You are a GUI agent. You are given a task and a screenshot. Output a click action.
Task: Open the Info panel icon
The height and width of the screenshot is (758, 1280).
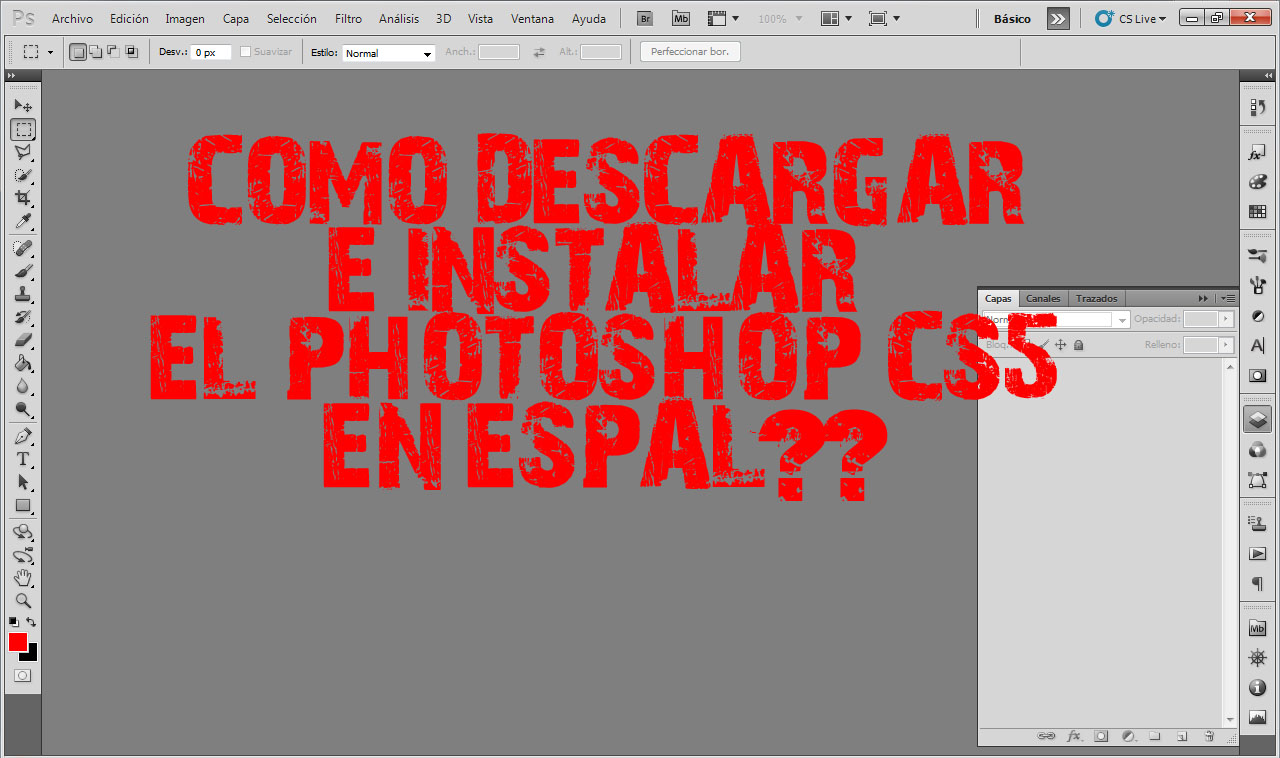pos(1258,688)
